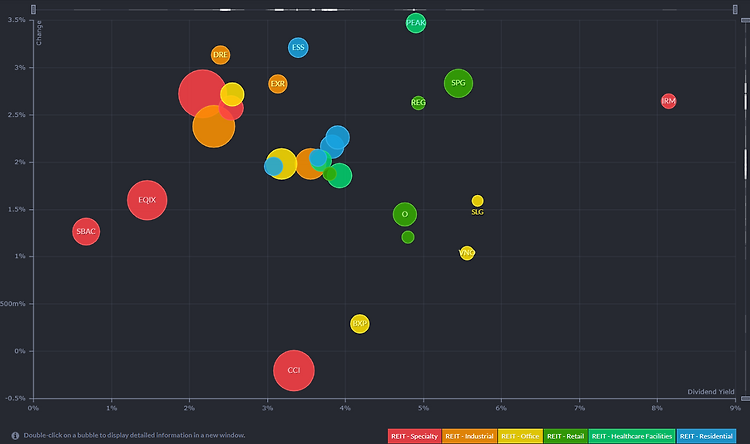750x444 pixels.
Task: Toggle REIT - Office legend filter
Action: click(520, 436)
